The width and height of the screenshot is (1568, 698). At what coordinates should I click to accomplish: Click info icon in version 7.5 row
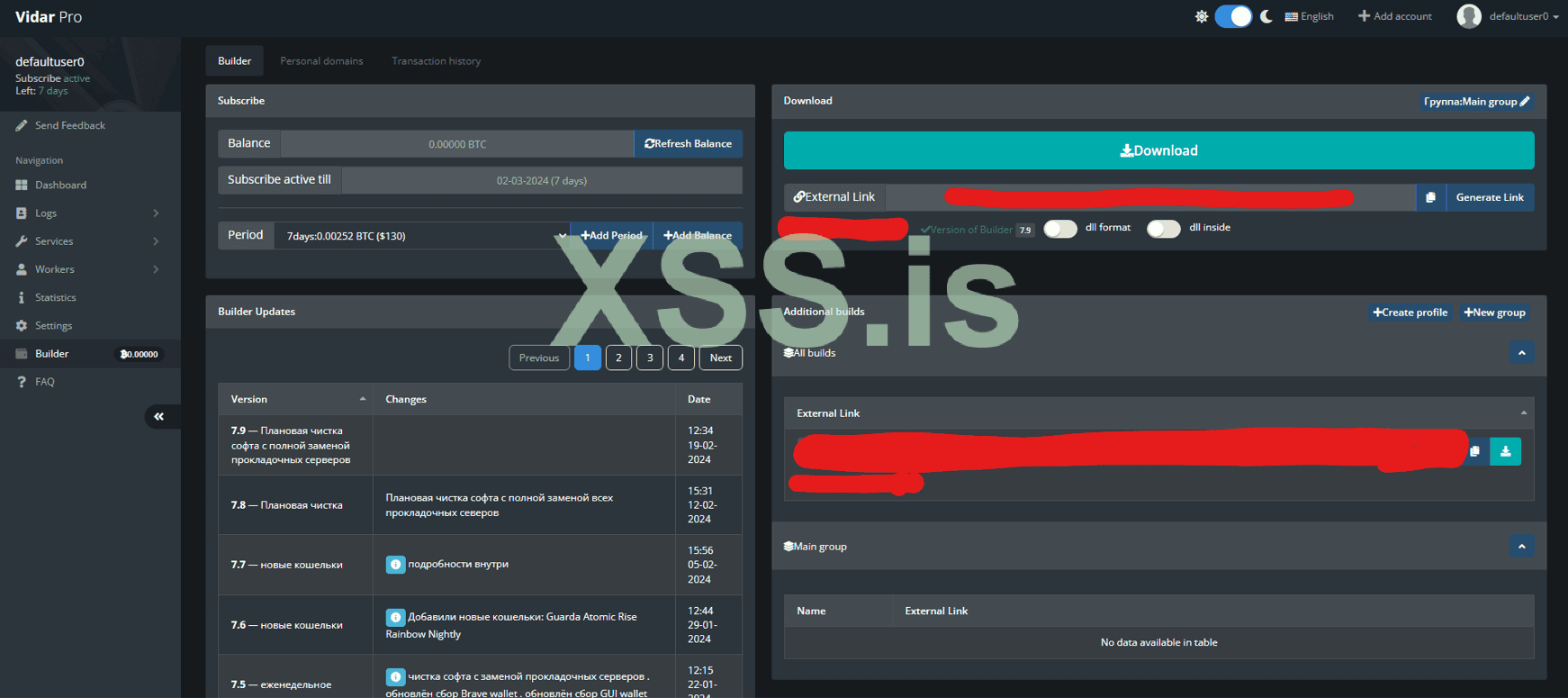point(395,676)
